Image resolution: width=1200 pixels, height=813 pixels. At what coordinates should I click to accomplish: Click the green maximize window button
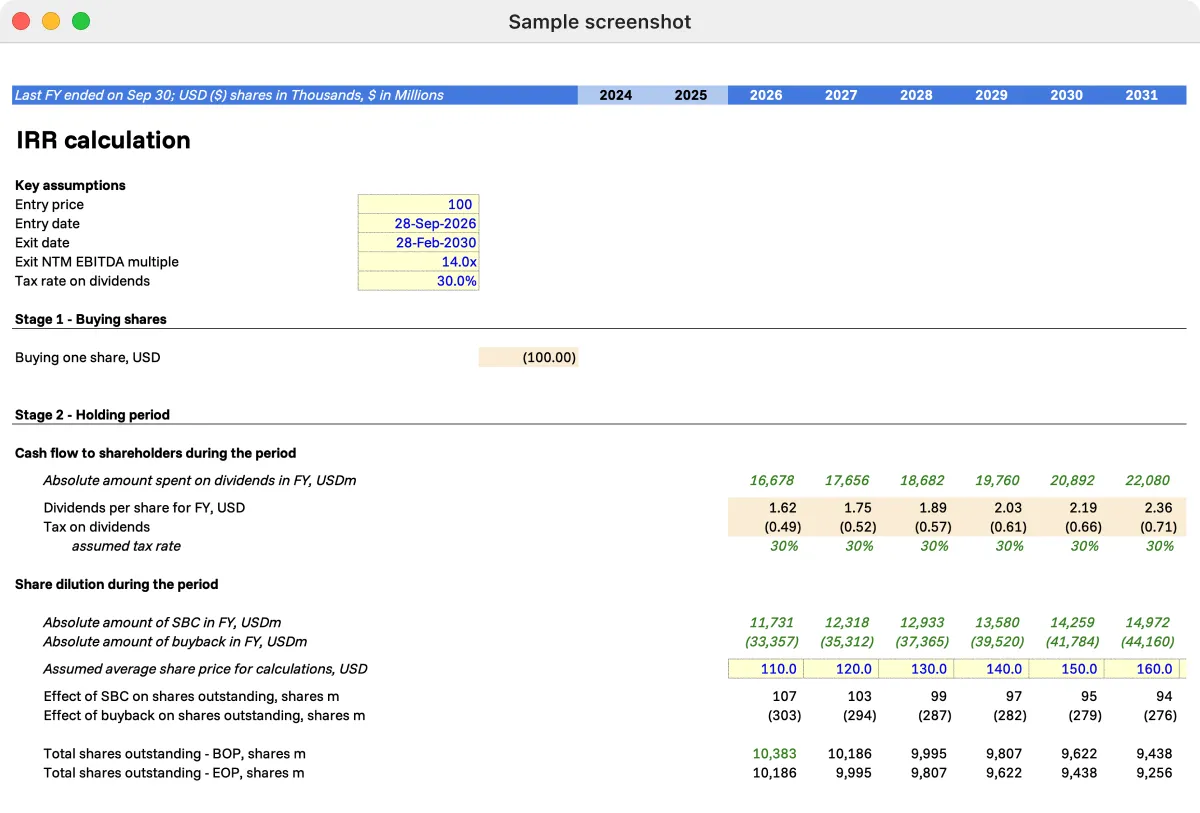tap(81, 21)
